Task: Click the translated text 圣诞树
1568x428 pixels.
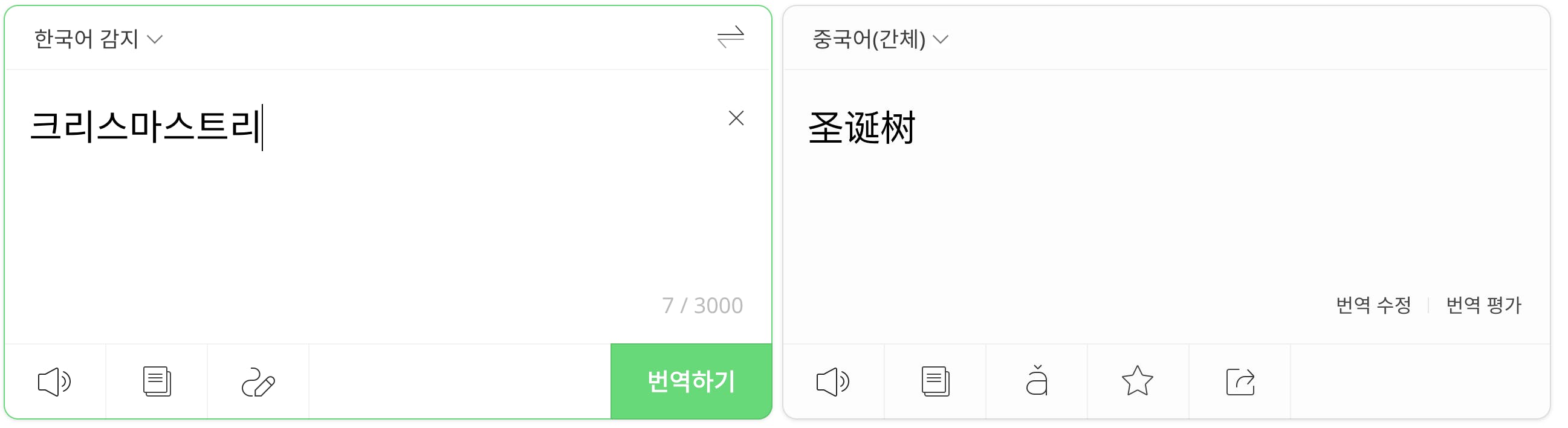Action: [x=861, y=128]
